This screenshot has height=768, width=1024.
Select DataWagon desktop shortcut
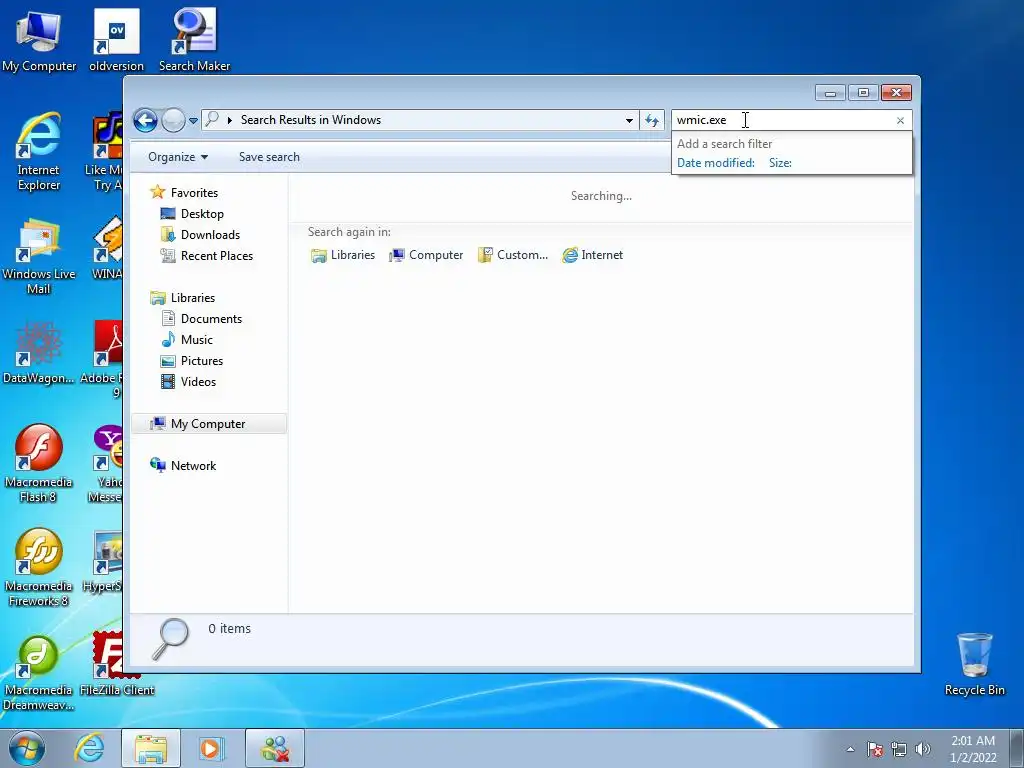[x=39, y=353]
